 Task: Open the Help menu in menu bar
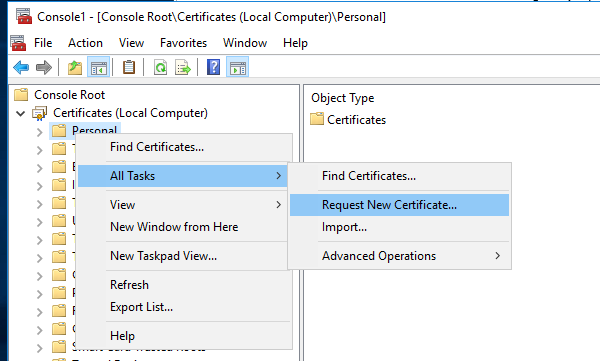click(x=295, y=43)
